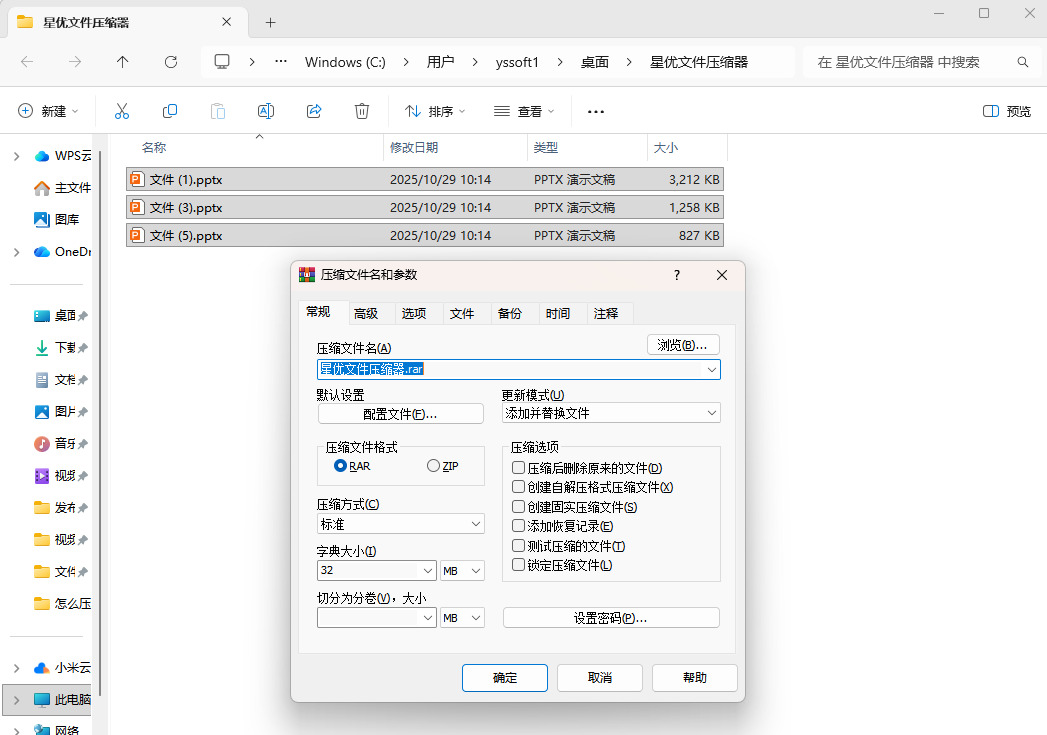Image resolution: width=1047 pixels, height=735 pixels.
Task: Open the 压缩方式 dropdown
Action: click(476, 524)
